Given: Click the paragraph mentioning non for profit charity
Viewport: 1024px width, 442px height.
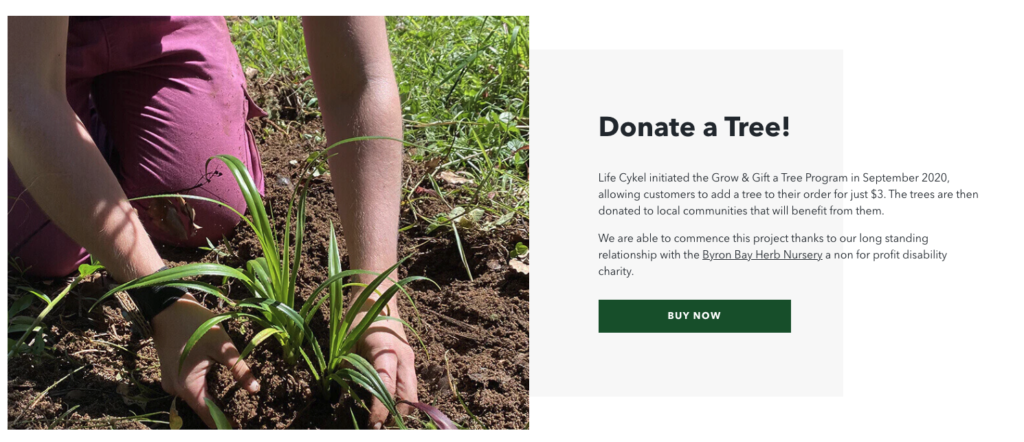Looking at the screenshot, I should [773, 255].
